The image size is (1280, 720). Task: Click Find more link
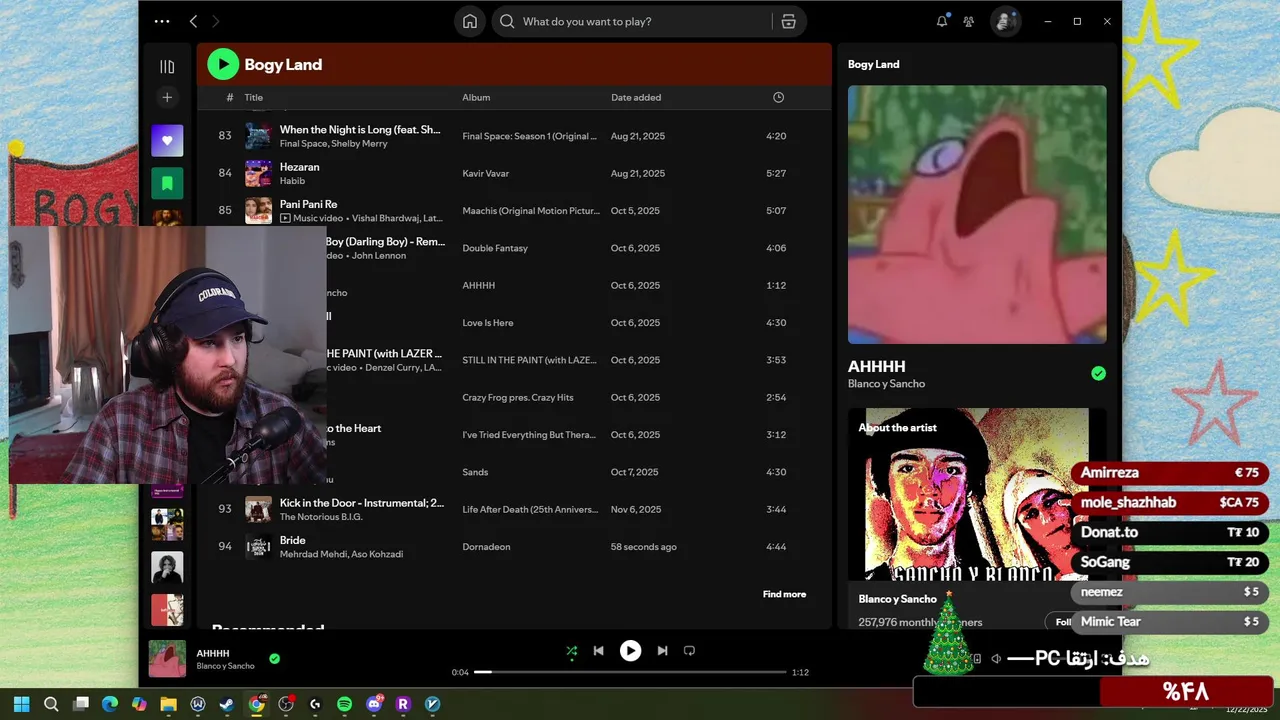tap(784, 594)
